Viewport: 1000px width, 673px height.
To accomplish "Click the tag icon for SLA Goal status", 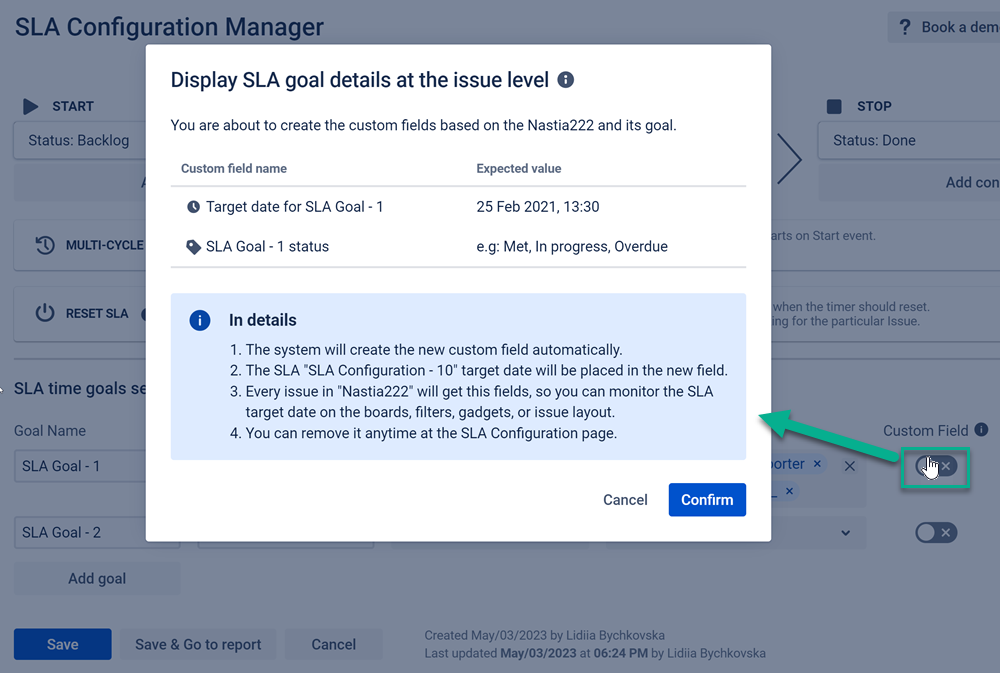I will pyautogui.click(x=193, y=246).
